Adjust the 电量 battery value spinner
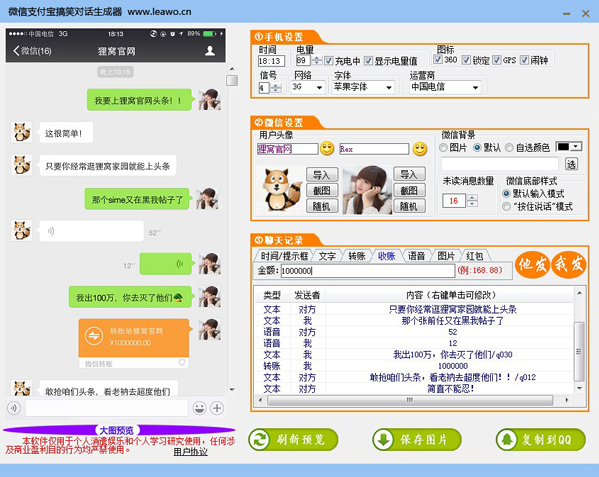This screenshot has height=477, width=599. point(317,60)
